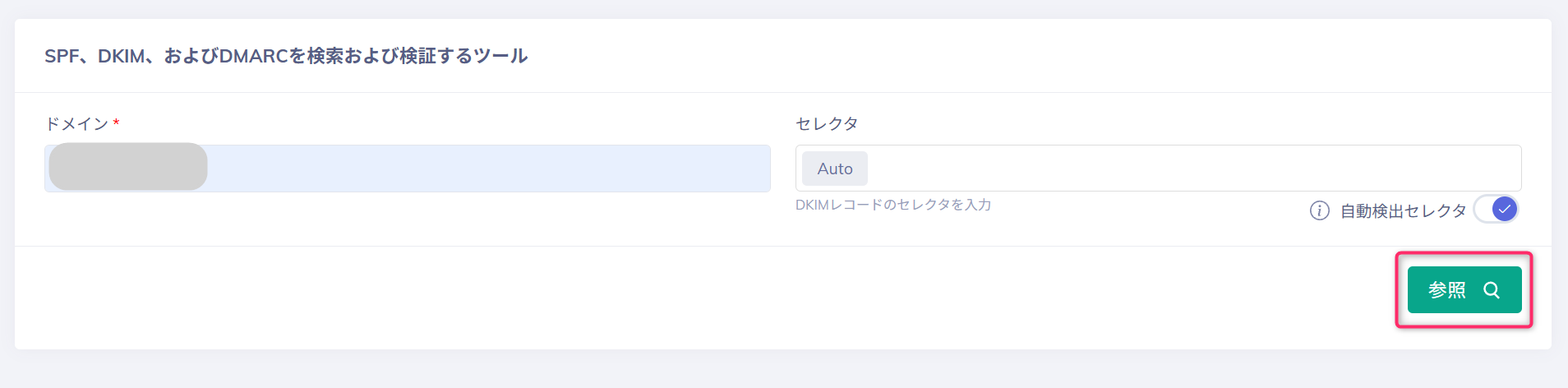This screenshot has width=1568, height=388.
Task: Click the magnifier icon in 参照 button
Action: 1492,290
